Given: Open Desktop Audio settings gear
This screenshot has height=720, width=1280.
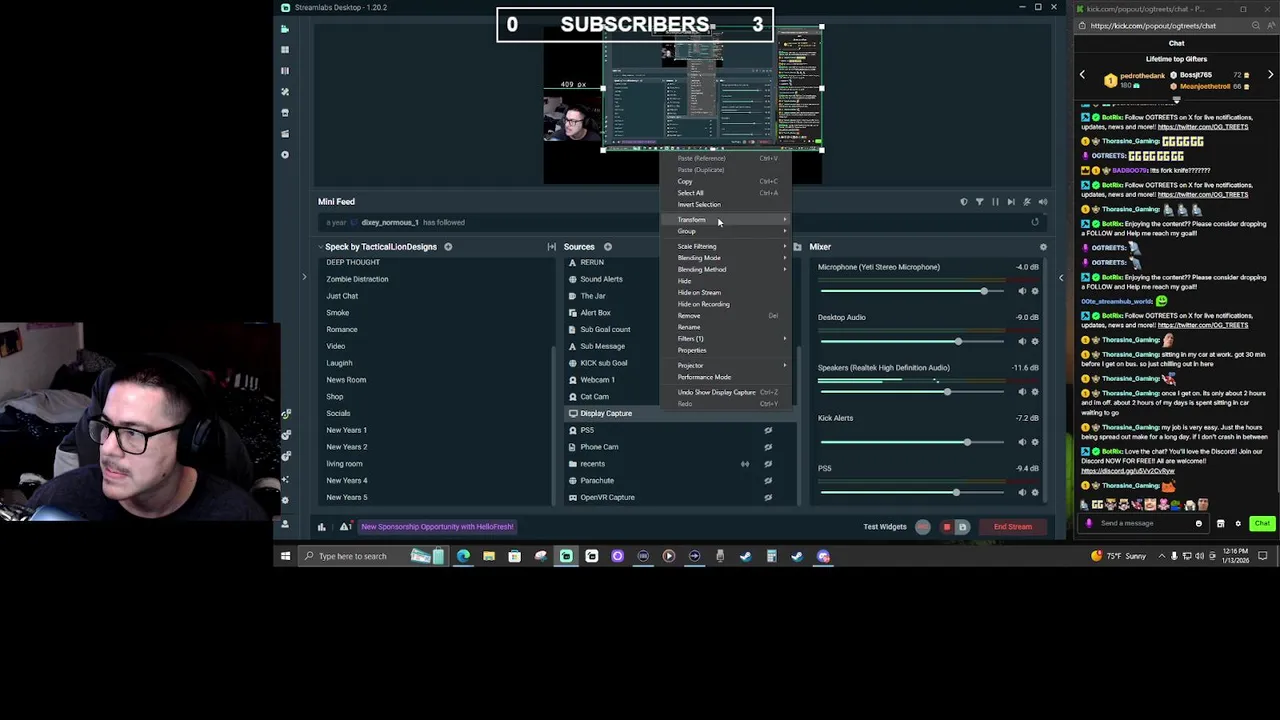Looking at the screenshot, I should (1035, 341).
